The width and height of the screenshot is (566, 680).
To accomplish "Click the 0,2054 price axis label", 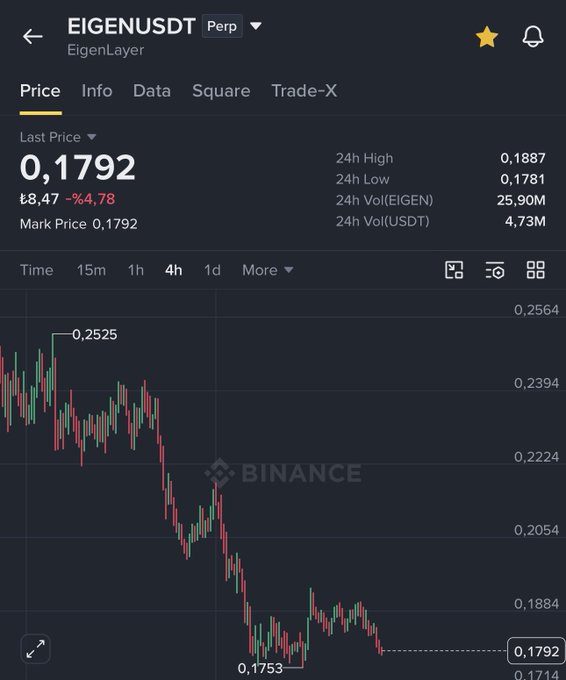I will tap(537, 530).
